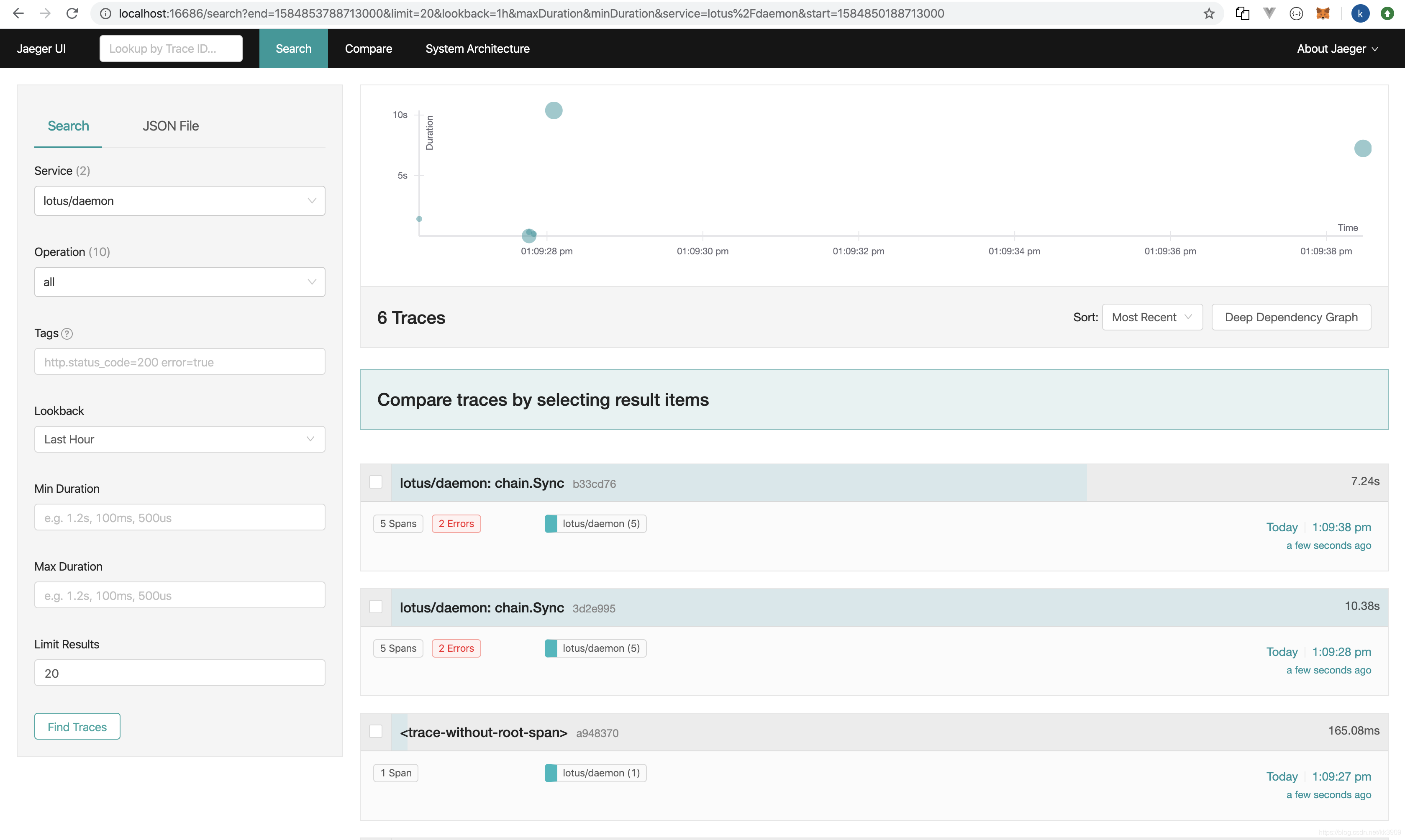Viewport: 1405px width, 840px height.
Task: Switch to the JSON File tab
Action: [170, 125]
